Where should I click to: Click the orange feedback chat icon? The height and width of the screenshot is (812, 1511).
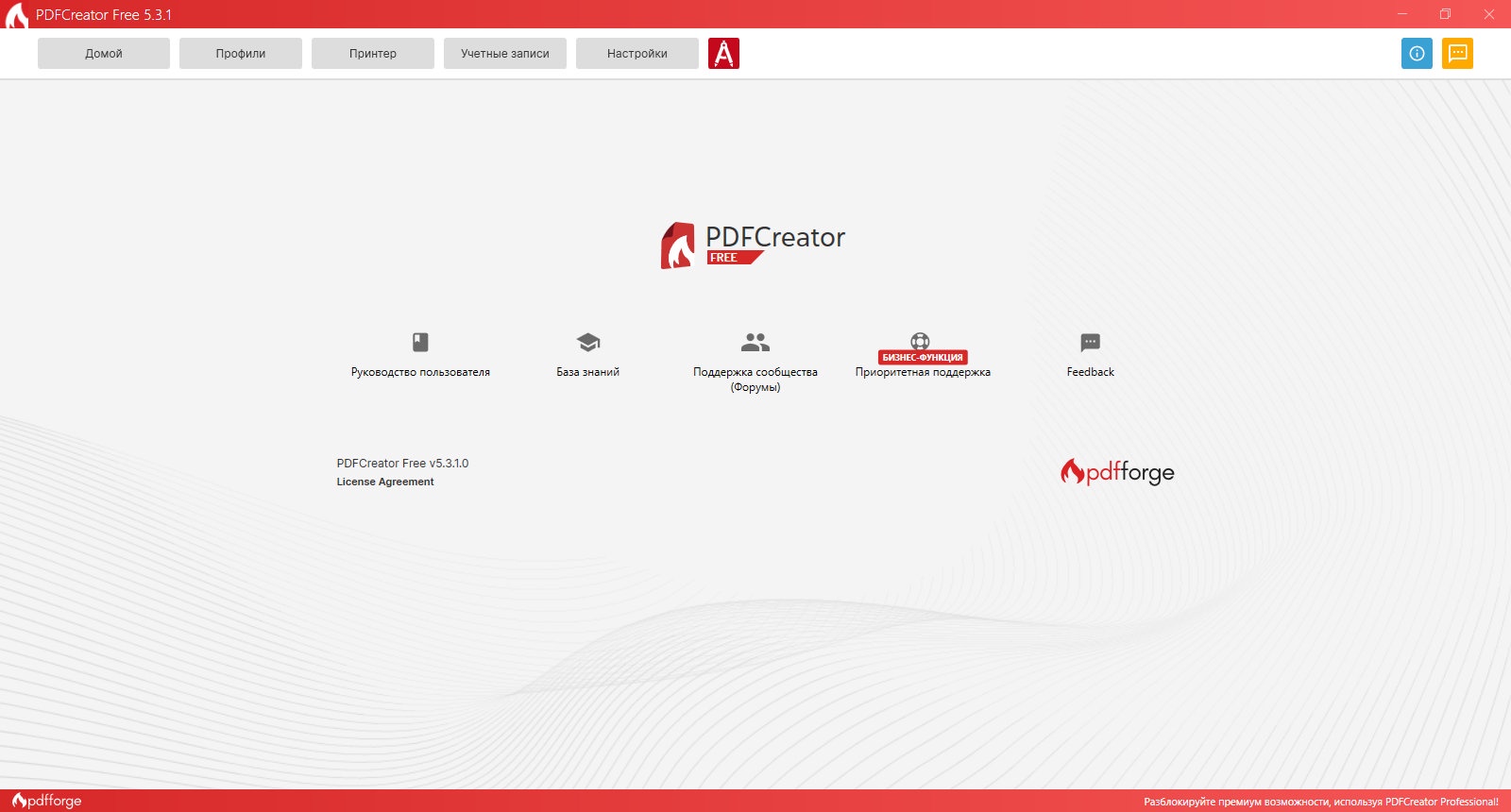point(1457,54)
